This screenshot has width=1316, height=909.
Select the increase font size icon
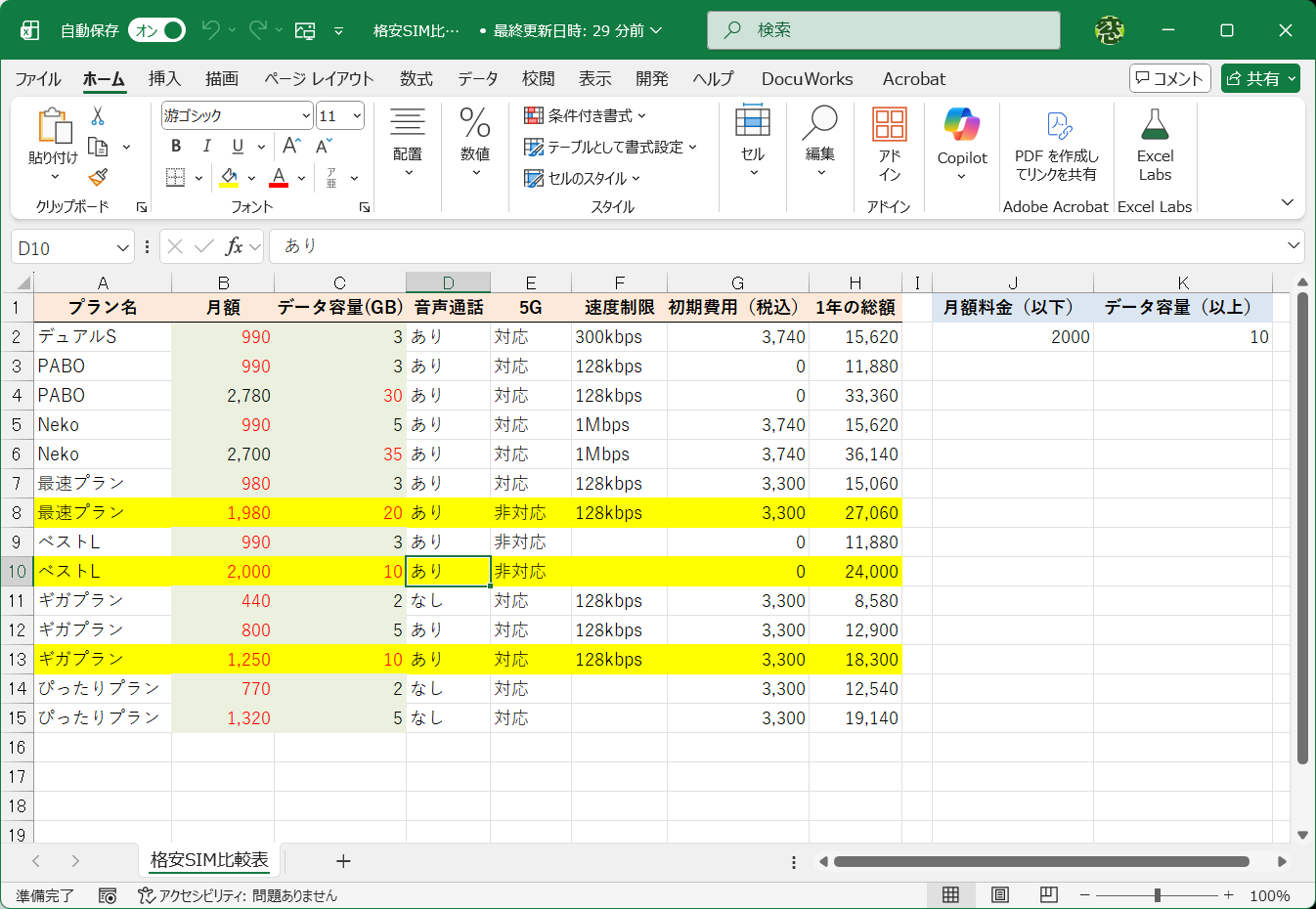(289, 145)
